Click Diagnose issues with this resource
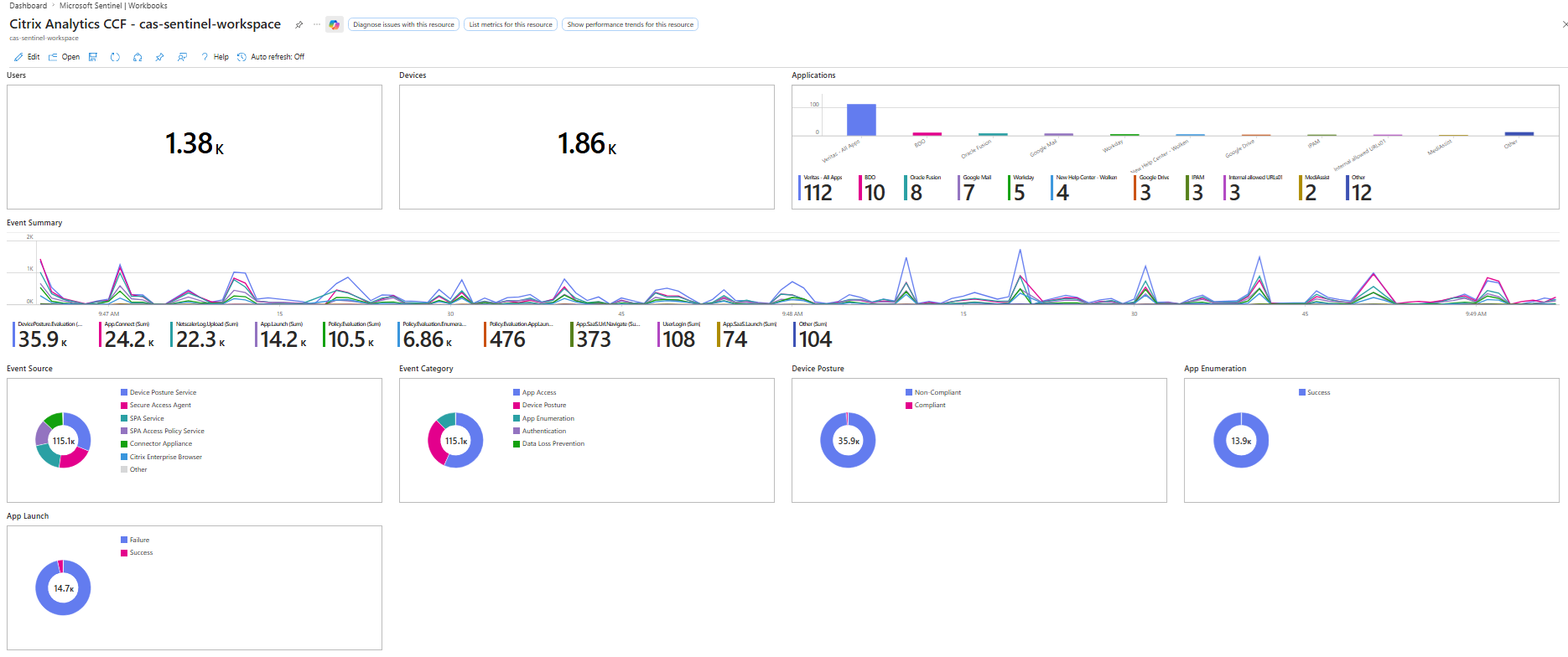 (403, 24)
